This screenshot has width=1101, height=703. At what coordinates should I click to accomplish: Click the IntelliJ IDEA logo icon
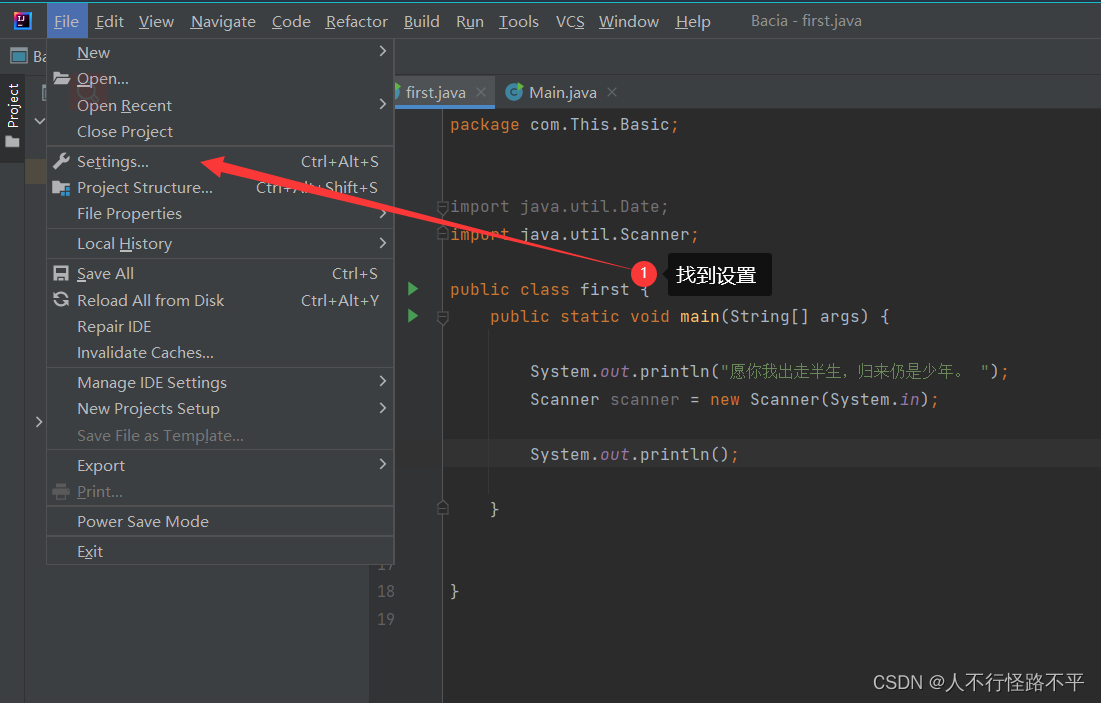coord(22,20)
